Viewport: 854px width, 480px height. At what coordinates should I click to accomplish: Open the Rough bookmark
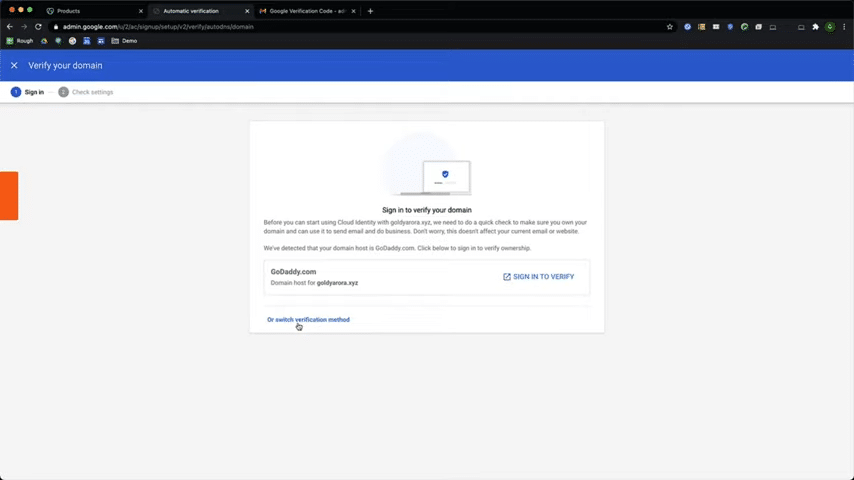coord(20,41)
